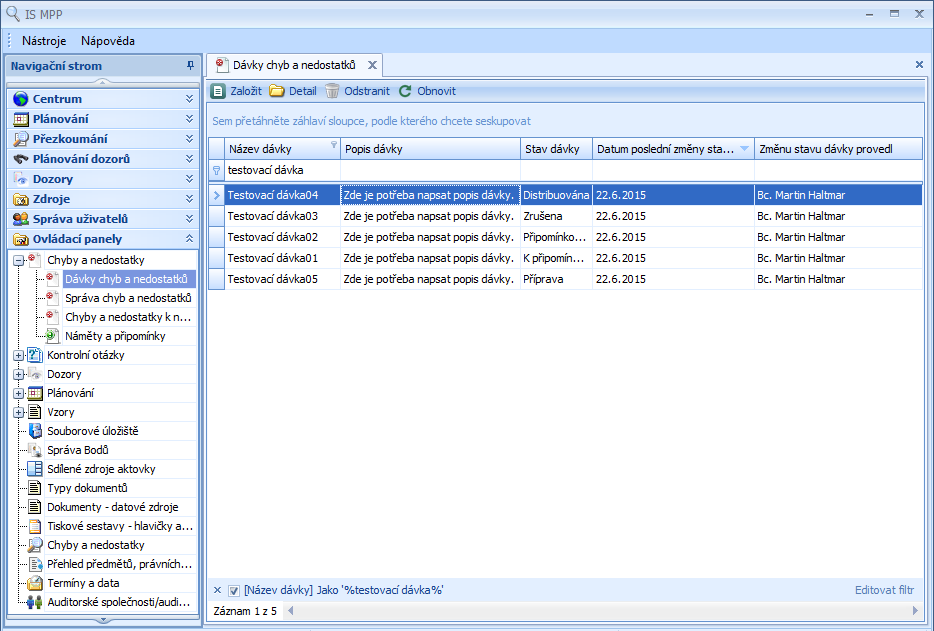Select the Testovací dávka02 row
This screenshot has width=934, height=631.
click(x=565, y=237)
